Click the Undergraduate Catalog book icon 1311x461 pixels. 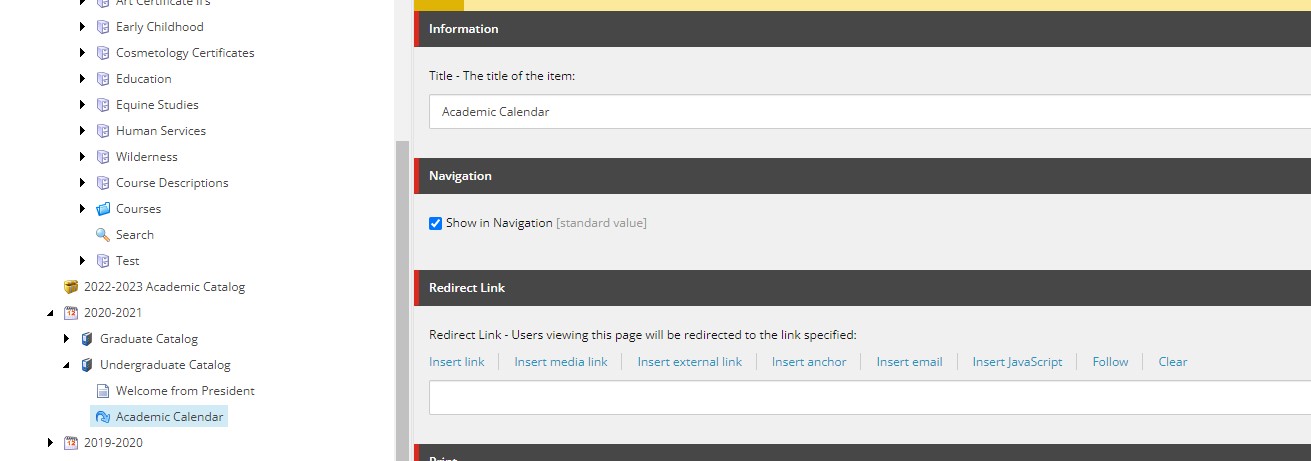[x=86, y=365]
